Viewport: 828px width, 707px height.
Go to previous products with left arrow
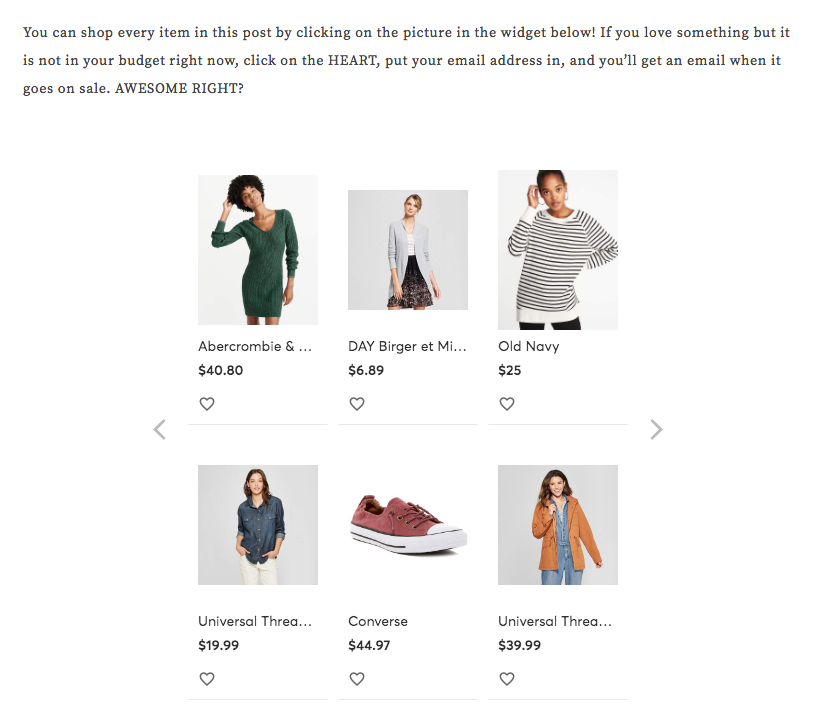pyautogui.click(x=159, y=430)
